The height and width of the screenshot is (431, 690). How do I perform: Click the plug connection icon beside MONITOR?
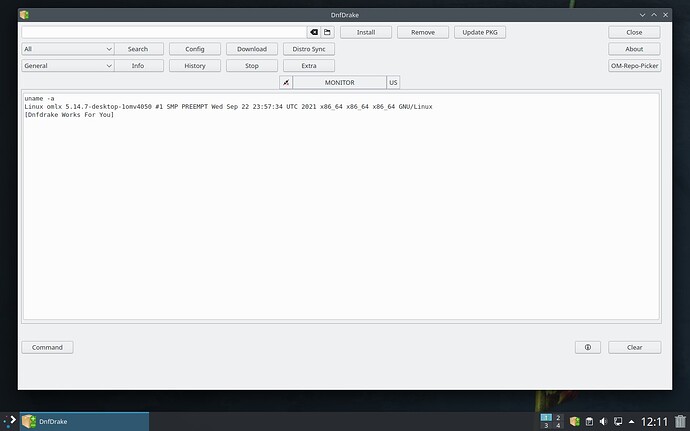click(286, 82)
